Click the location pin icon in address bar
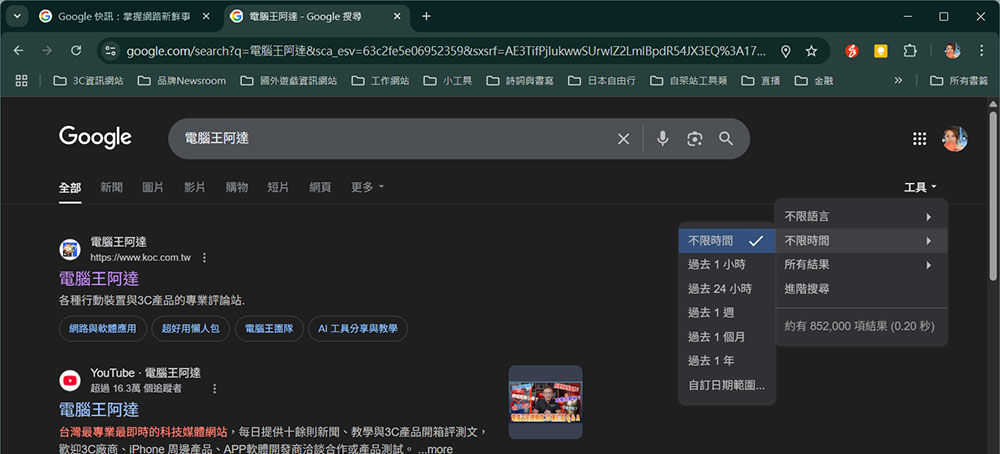Screen dimensions: 1000x454 (786, 51)
